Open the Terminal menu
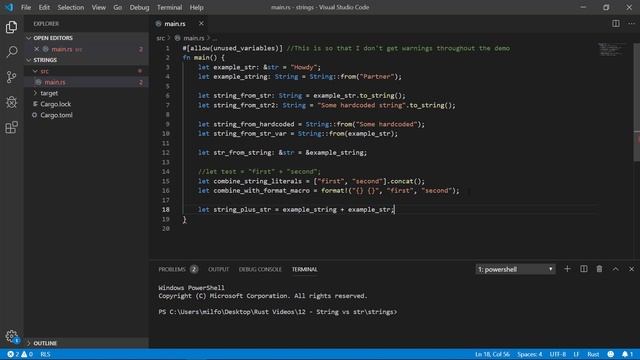The height and width of the screenshot is (360, 640). (169, 7)
